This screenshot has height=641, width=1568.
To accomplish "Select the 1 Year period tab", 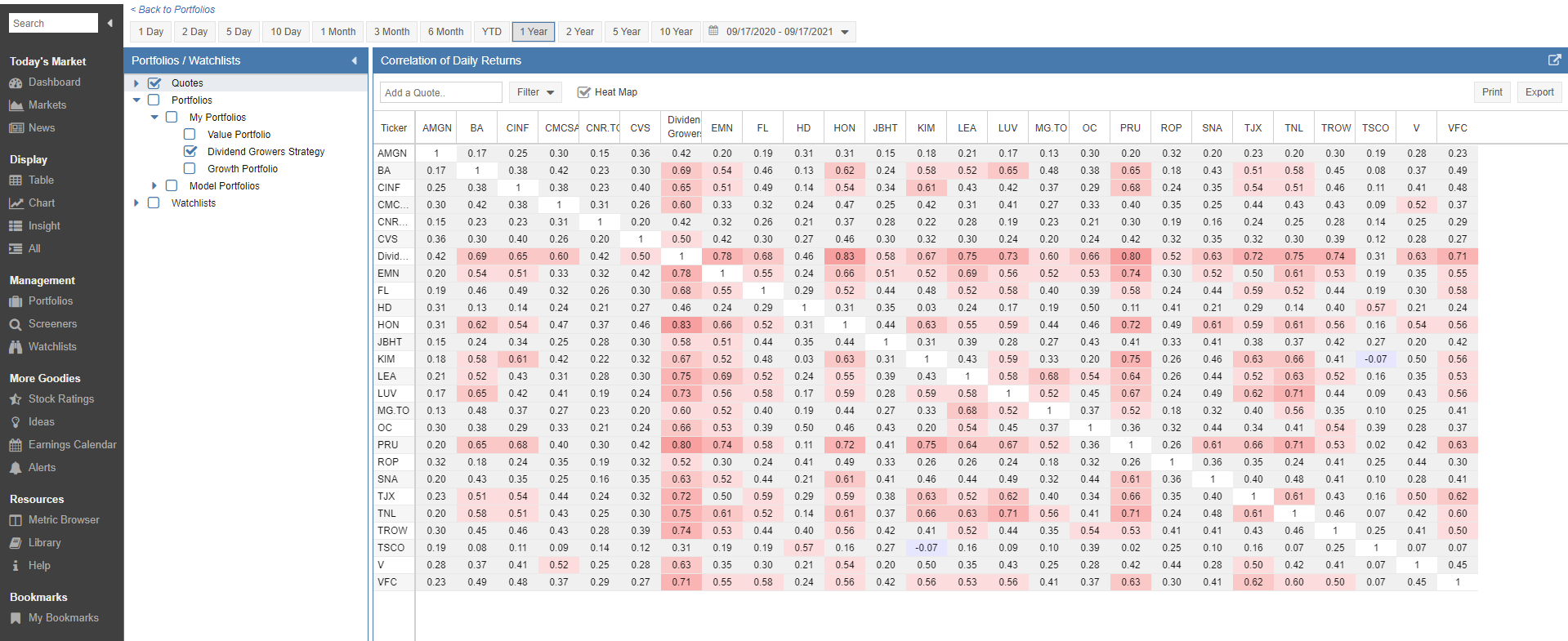I will coord(534,32).
